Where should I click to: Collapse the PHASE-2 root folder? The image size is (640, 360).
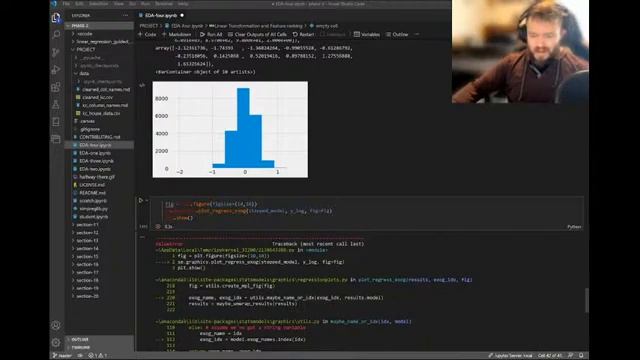pyautogui.click(x=100, y=26)
